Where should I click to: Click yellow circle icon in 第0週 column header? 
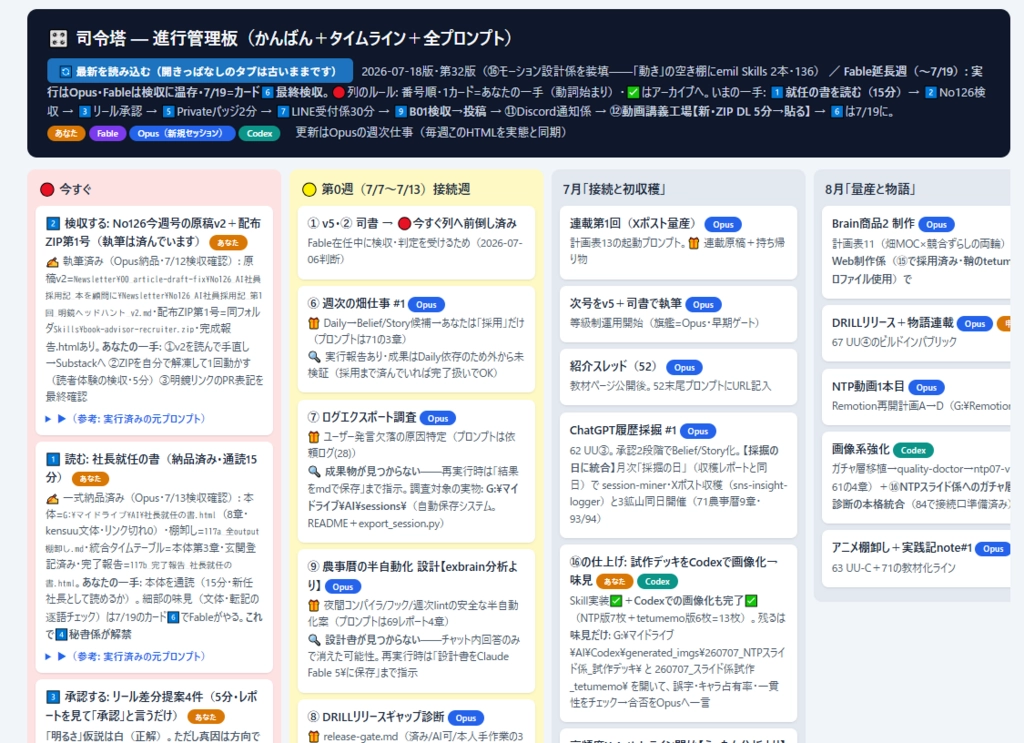pos(309,189)
